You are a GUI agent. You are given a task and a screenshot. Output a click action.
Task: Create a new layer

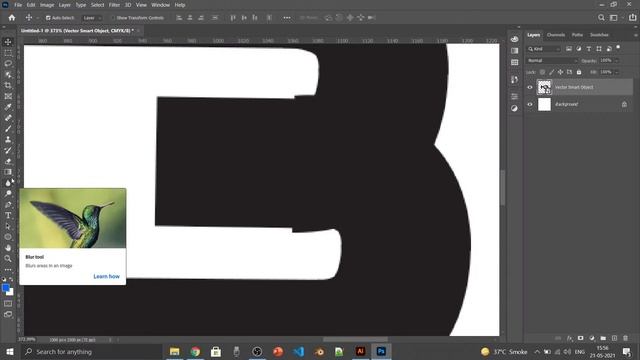coord(614,338)
